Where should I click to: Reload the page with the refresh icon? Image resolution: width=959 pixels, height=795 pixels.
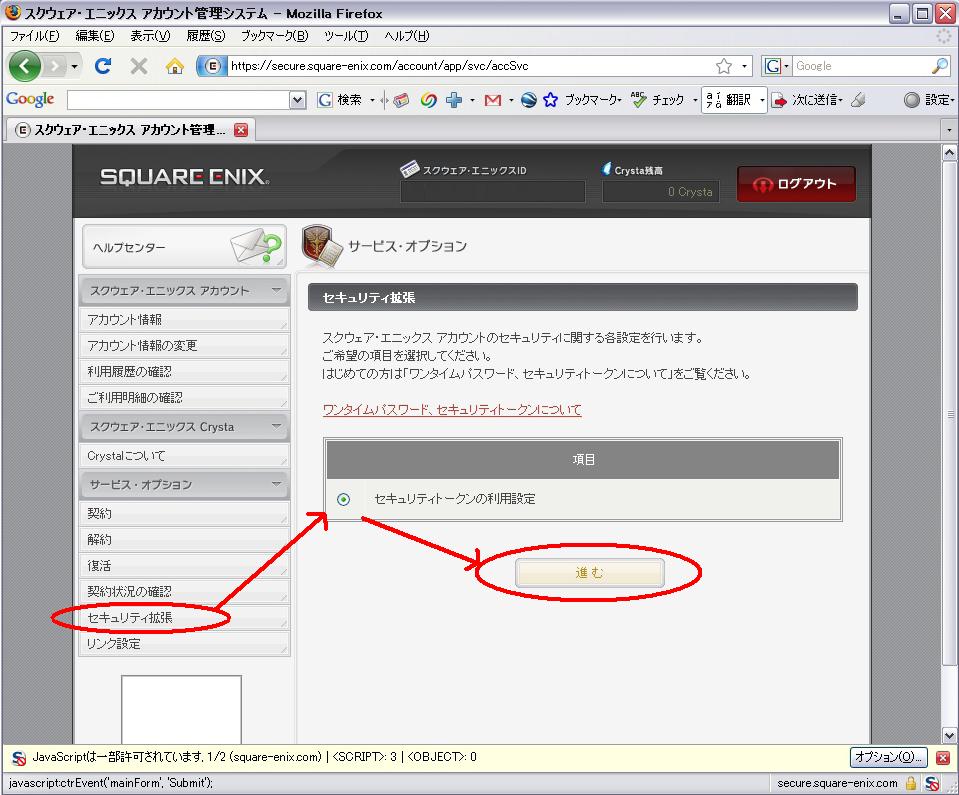103,65
